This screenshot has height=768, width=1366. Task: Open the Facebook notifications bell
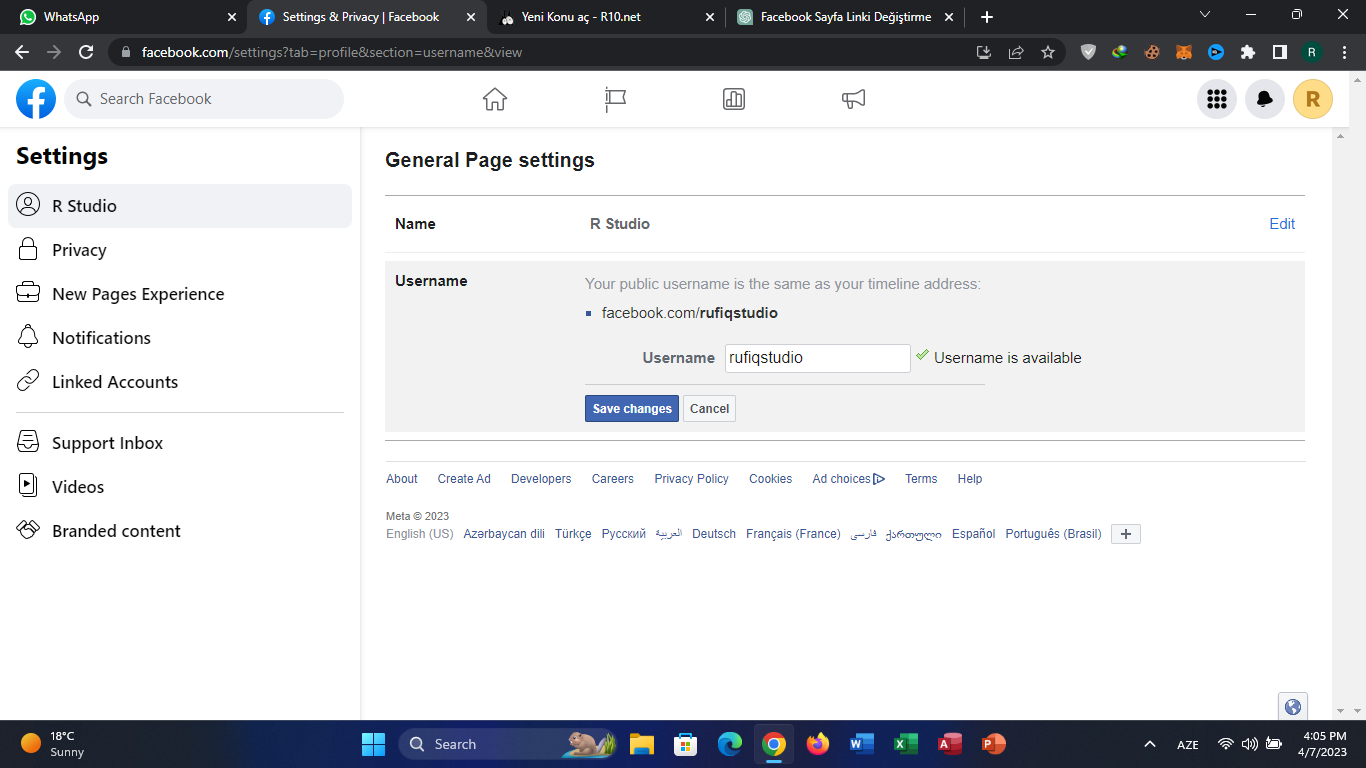(x=1265, y=99)
